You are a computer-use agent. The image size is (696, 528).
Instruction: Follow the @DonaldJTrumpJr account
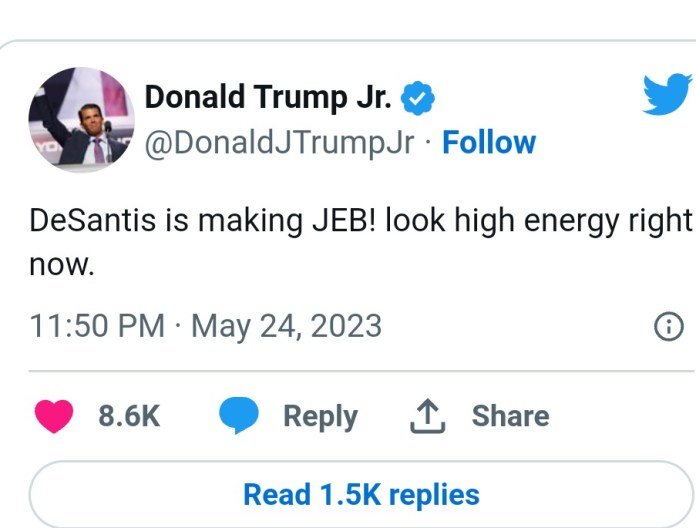pyautogui.click(x=489, y=143)
